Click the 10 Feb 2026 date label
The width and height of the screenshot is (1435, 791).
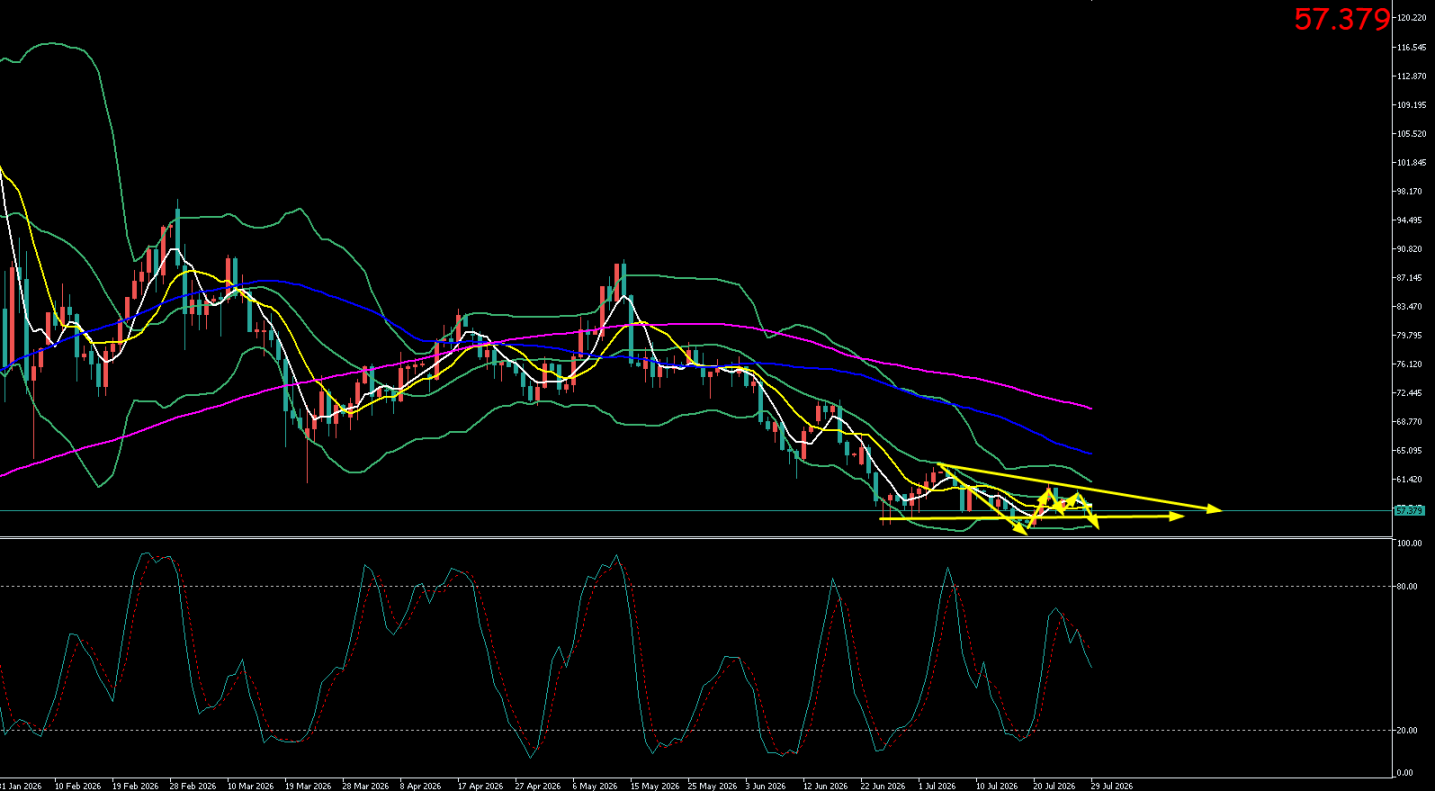point(76,786)
